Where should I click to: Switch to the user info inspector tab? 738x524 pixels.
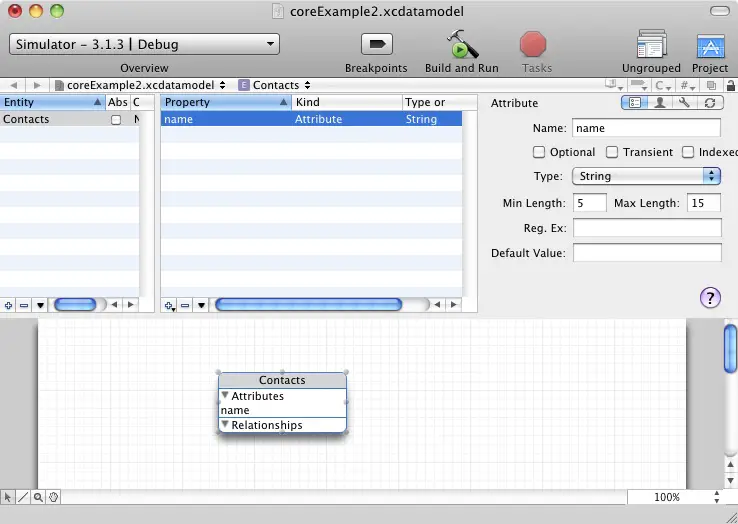tap(659, 103)
